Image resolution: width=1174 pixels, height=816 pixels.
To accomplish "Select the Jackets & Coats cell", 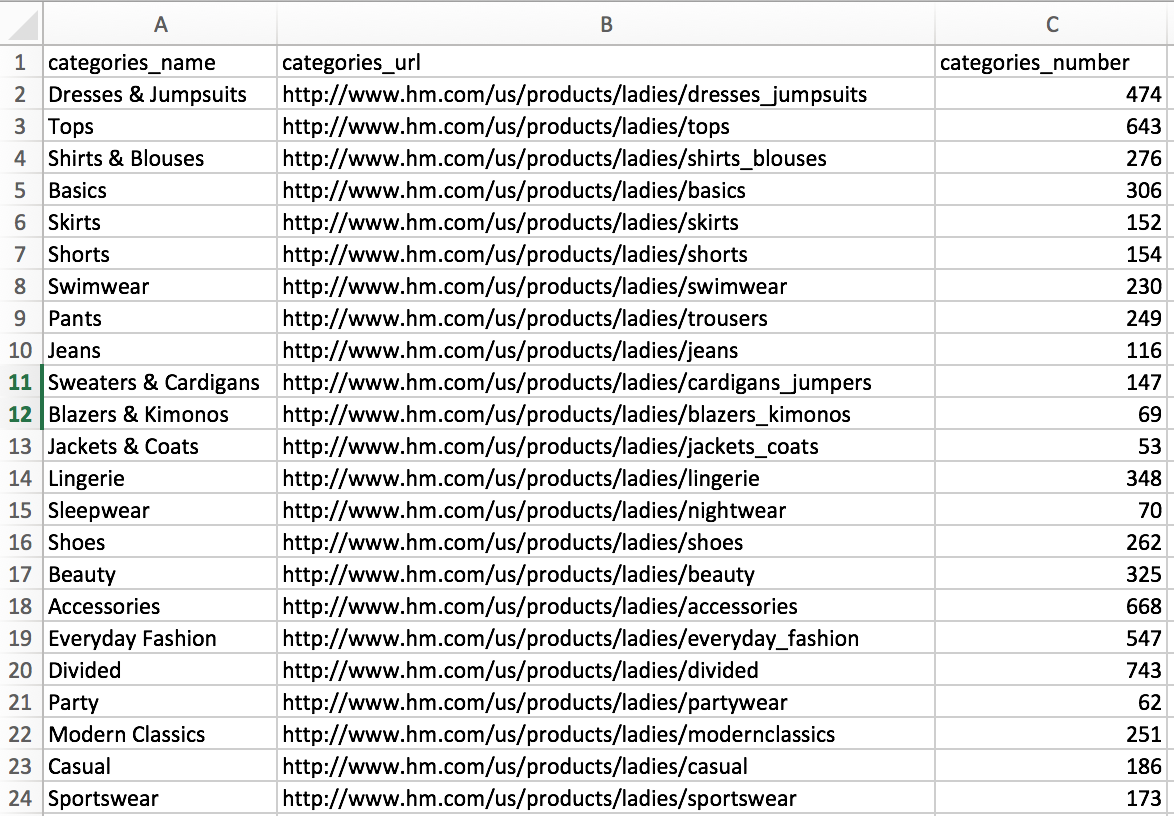I will [160, 446].
